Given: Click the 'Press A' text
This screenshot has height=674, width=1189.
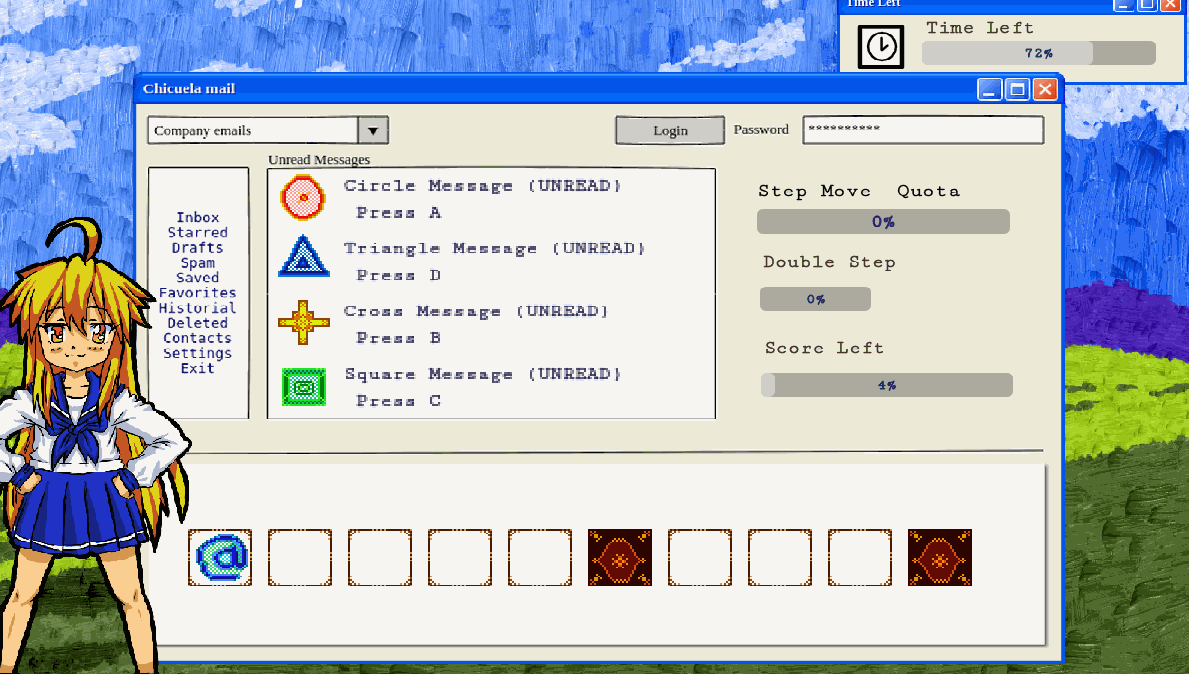Looking at the screenshot, I should [x=399, y=213].
